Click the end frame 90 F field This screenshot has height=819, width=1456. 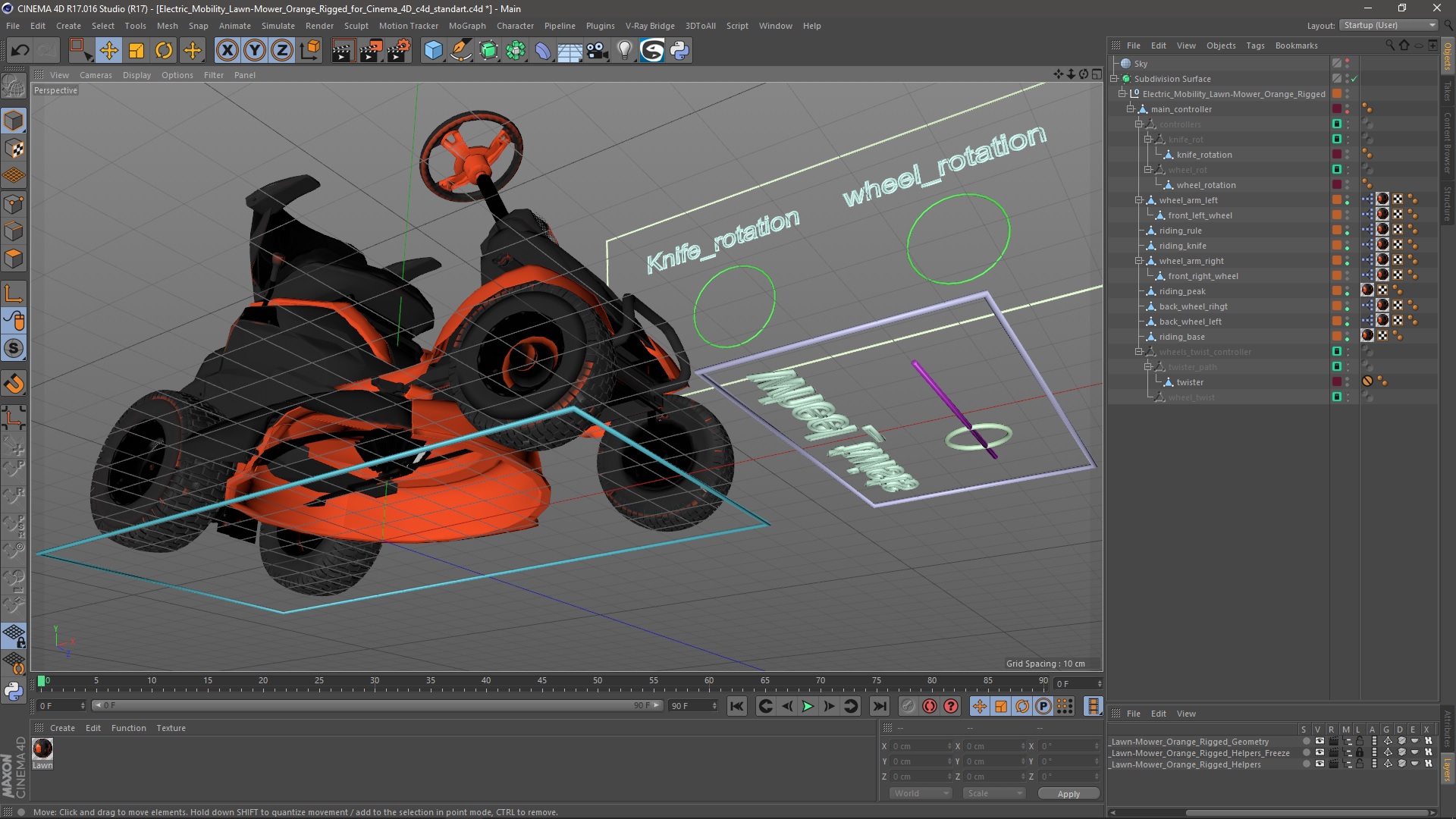692,706
